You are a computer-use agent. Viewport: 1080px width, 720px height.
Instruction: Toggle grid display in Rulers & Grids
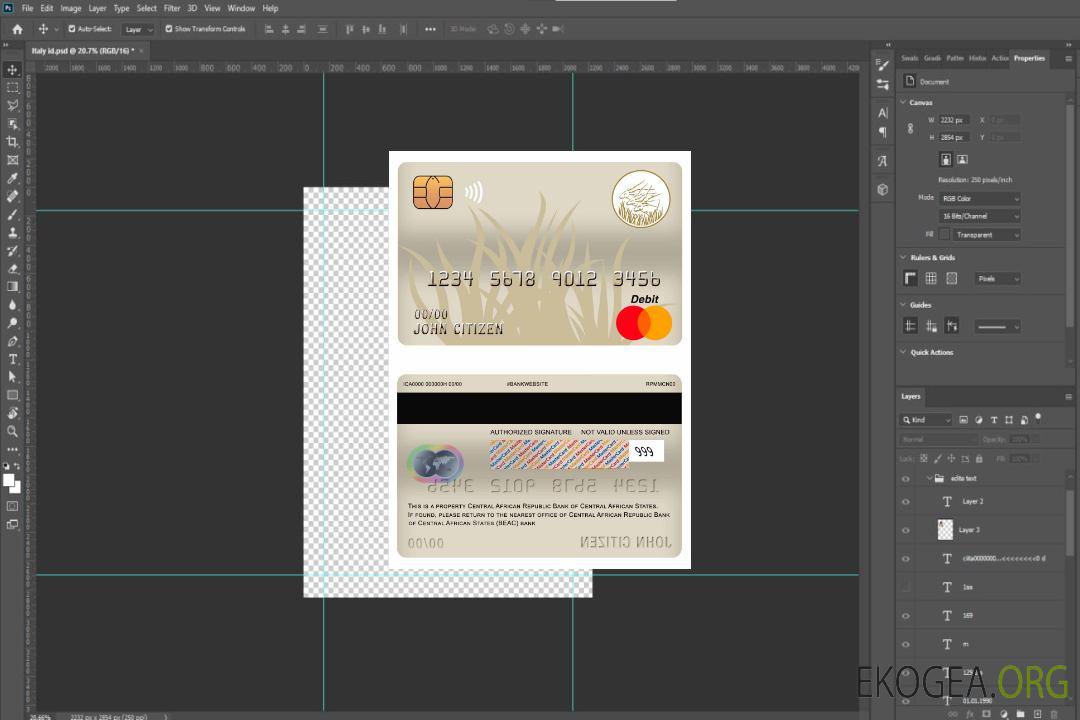click(x=931, y=279)
